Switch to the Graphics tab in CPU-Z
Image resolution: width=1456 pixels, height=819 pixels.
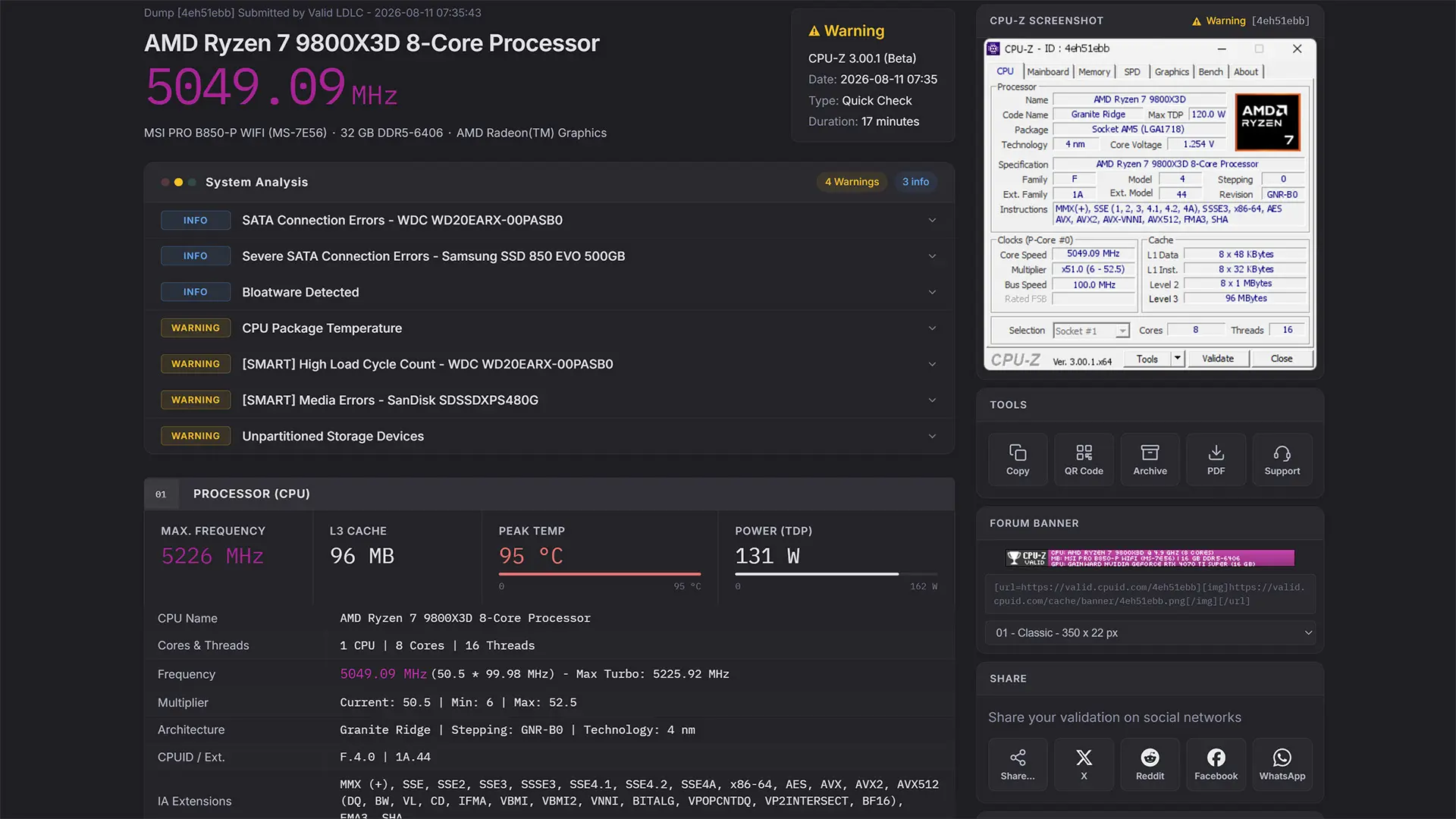(1172, 72)
